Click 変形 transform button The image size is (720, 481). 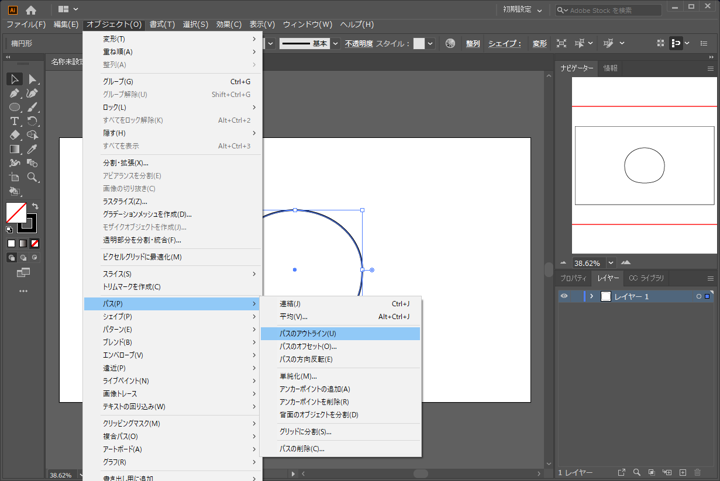click(x=540, y=44)
